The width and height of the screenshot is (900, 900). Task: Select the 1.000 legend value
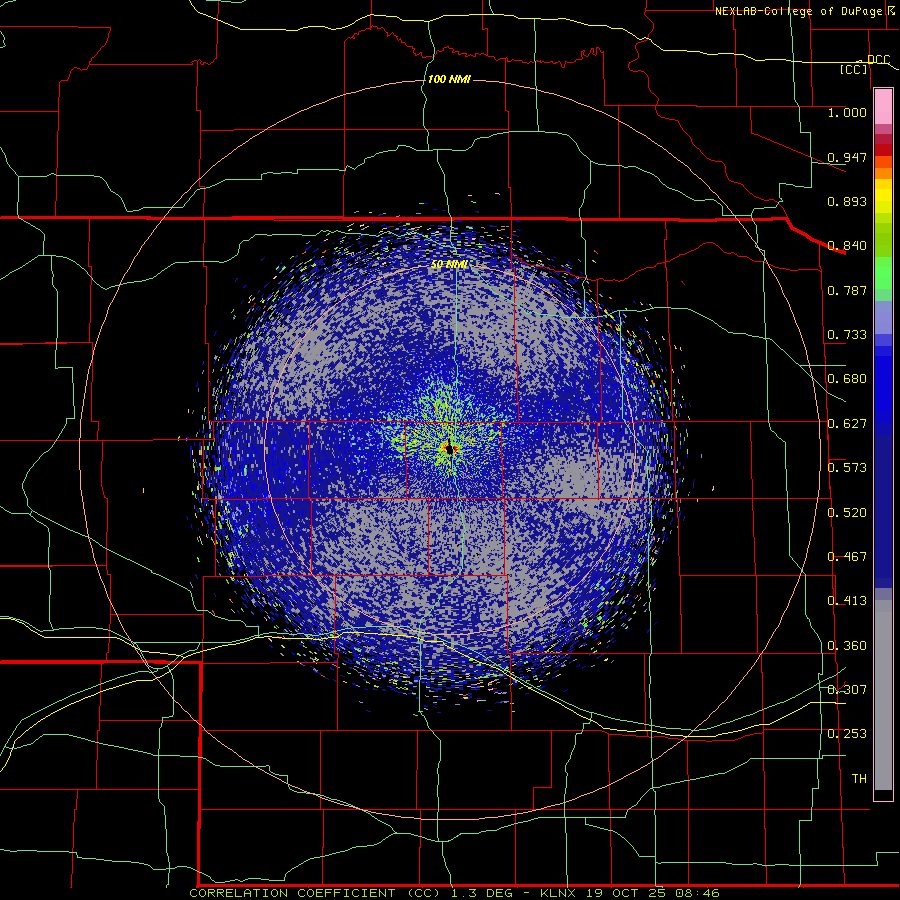point(847,112)
